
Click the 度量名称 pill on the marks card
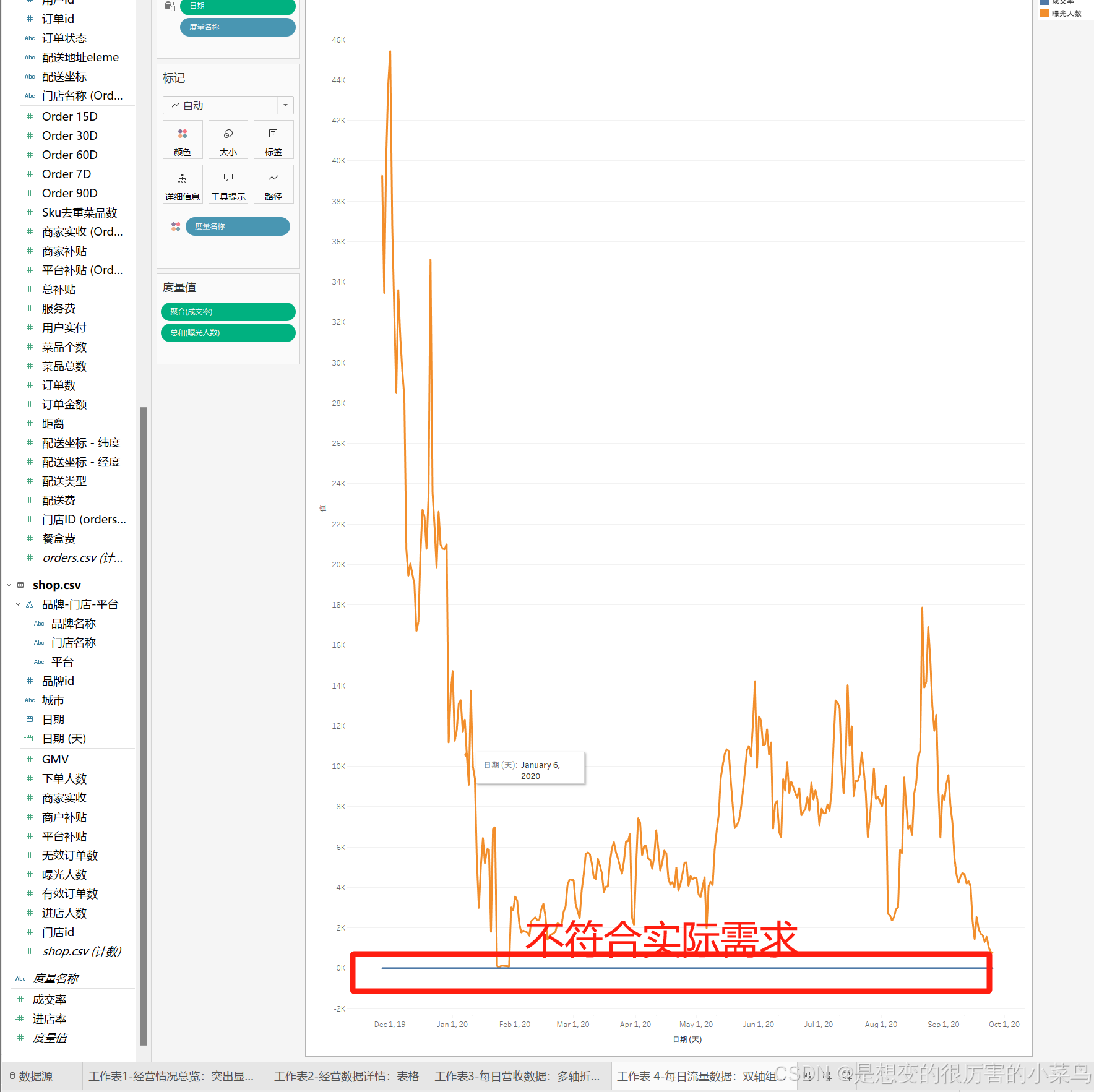(238, 226)
